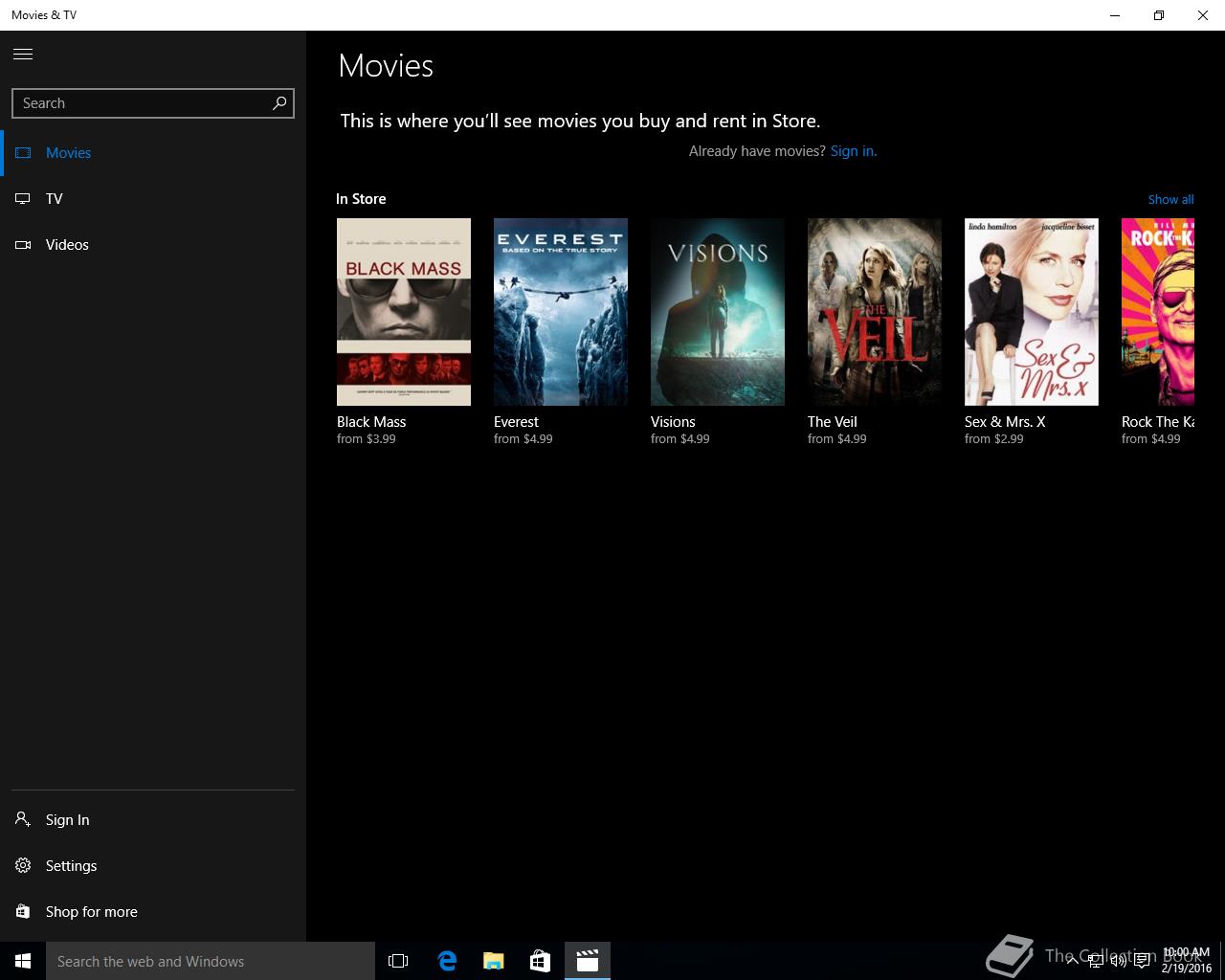Click the Visions title text

tap(673, 422)
